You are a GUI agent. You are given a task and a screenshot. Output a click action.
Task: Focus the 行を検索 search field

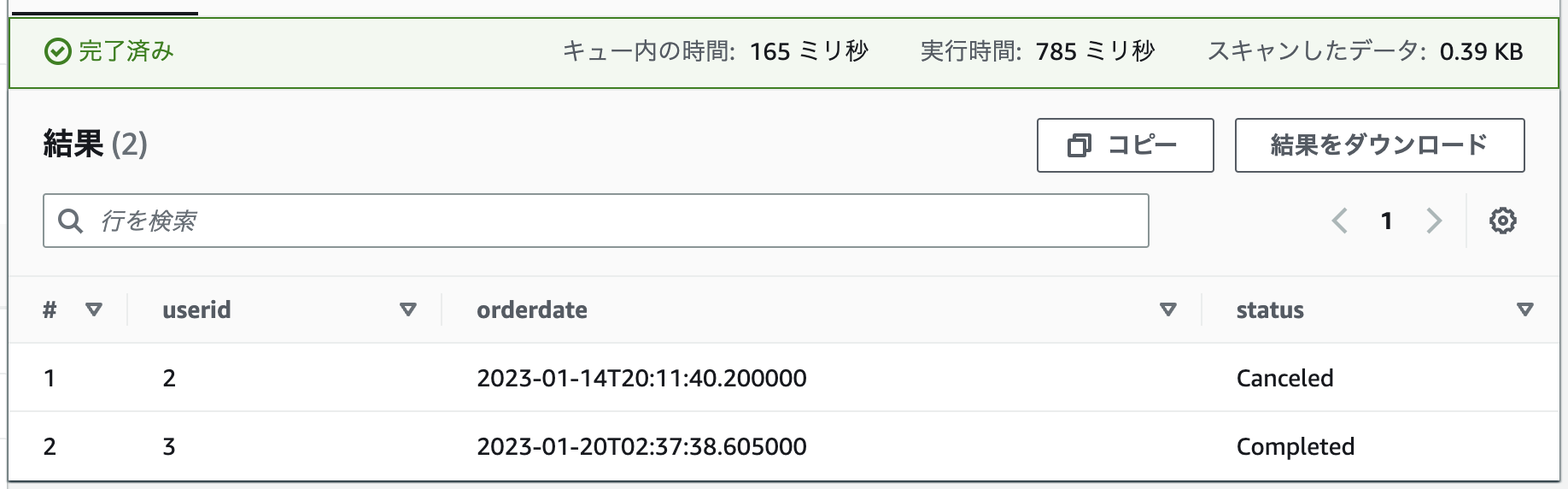[596, 221]
